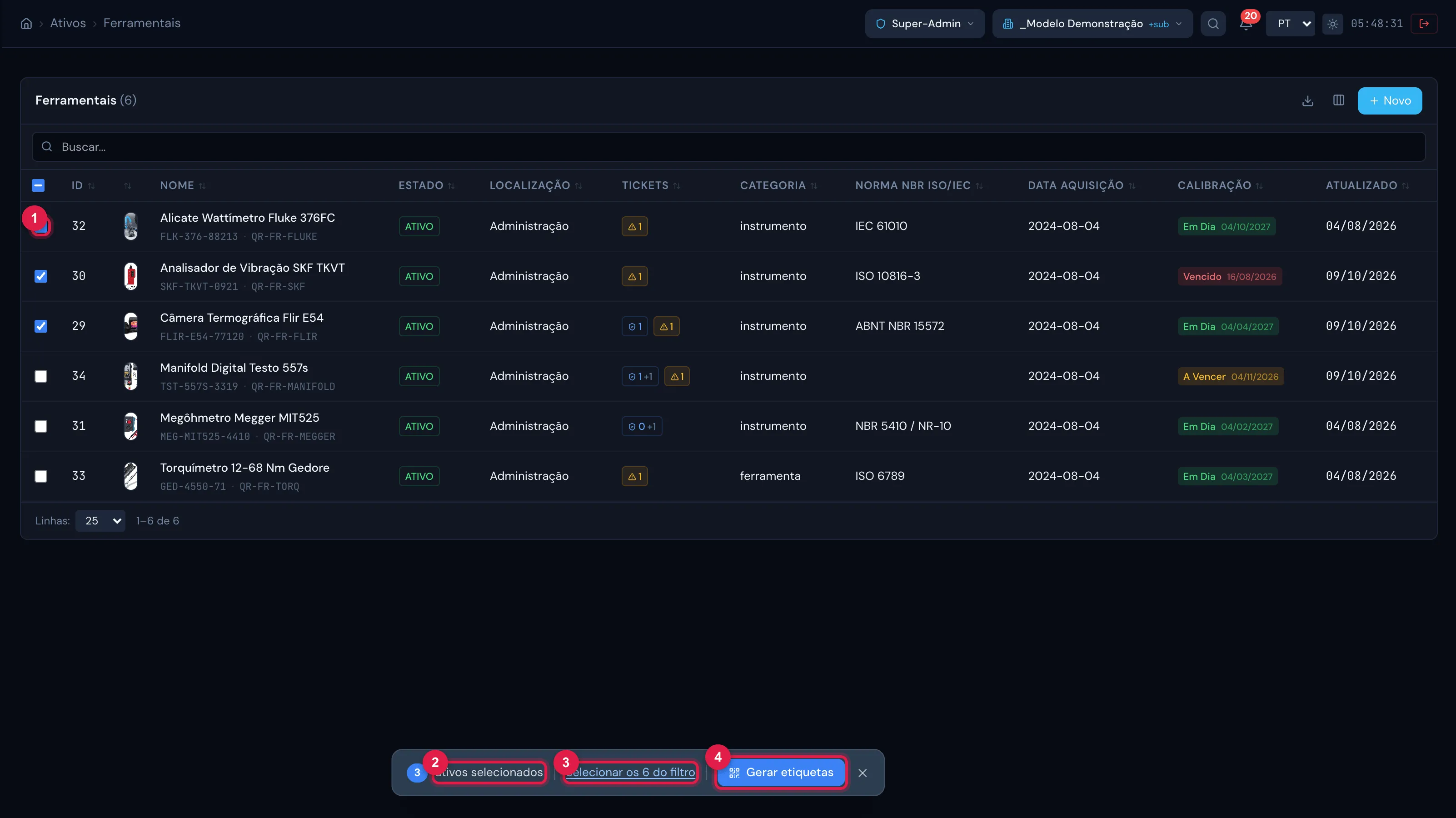Open the Super-Admin role dropdown
This screenshot has height=818, width=1456.
925,24
